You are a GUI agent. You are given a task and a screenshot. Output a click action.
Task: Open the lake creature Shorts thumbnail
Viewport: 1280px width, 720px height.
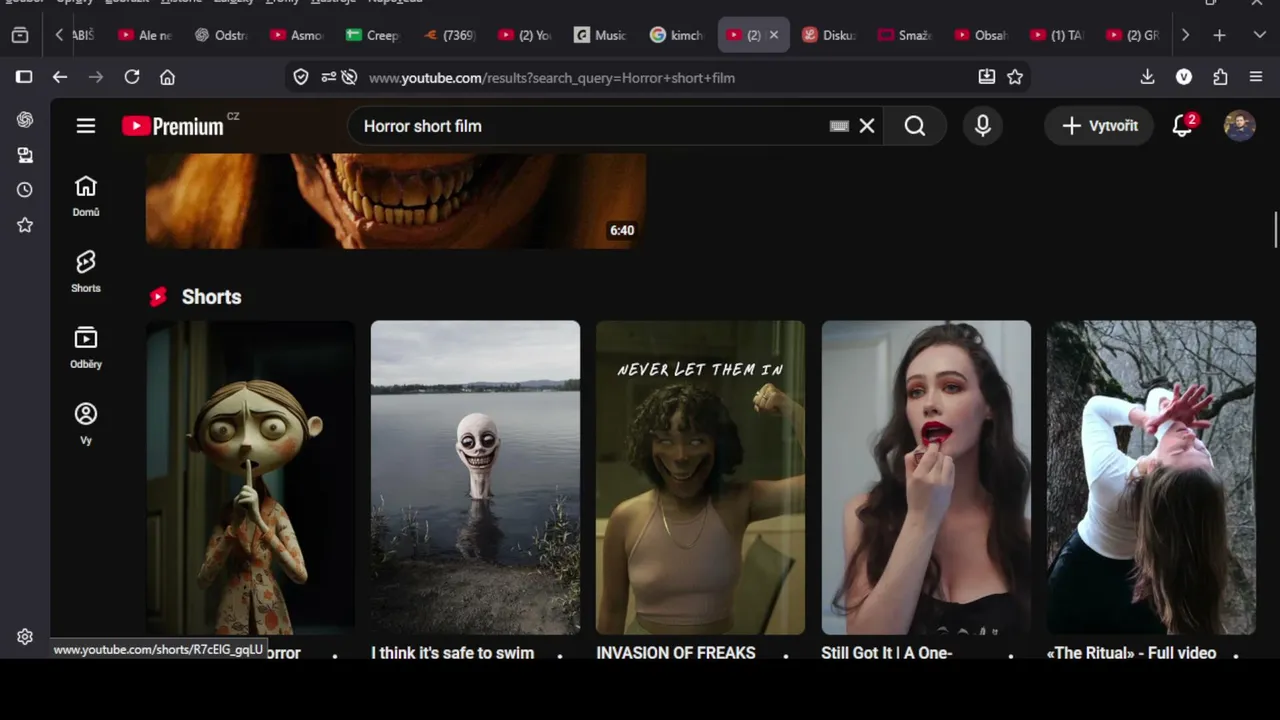pyautogui.click(x=475, y=478)
